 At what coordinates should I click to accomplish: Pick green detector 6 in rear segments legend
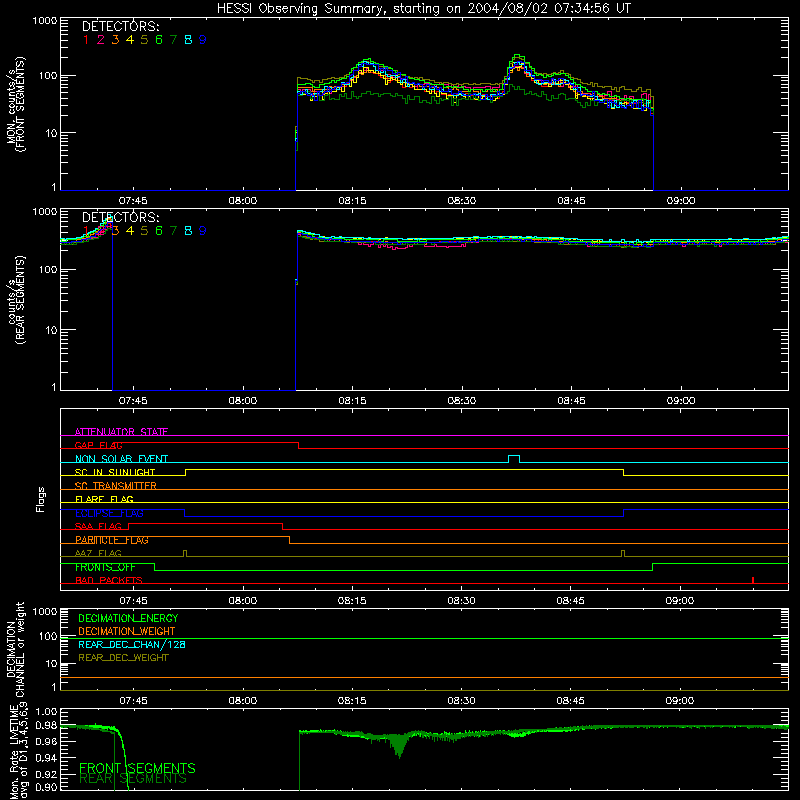159,231
